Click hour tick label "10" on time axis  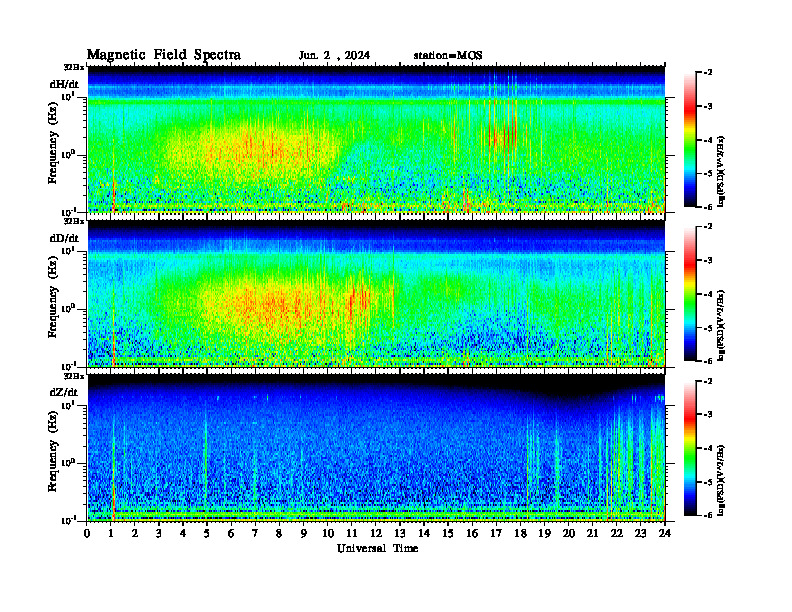coord(328,534)
